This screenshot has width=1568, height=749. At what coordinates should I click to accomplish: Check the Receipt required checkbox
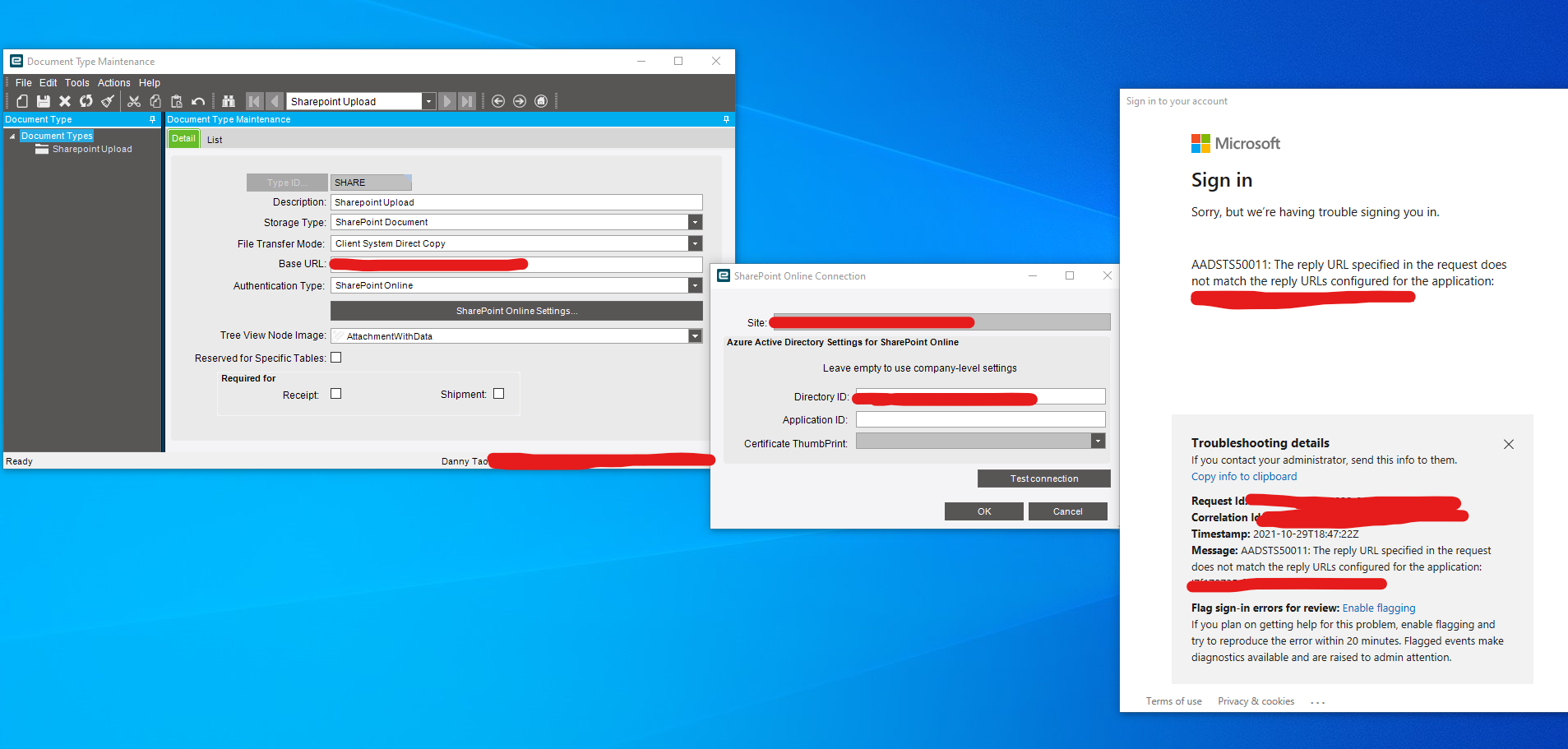pyautogui.click(x=335, y=394)
